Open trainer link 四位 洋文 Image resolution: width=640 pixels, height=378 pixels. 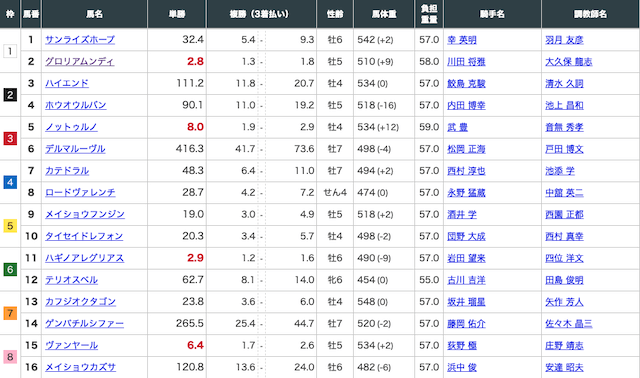tap(564, 258)
